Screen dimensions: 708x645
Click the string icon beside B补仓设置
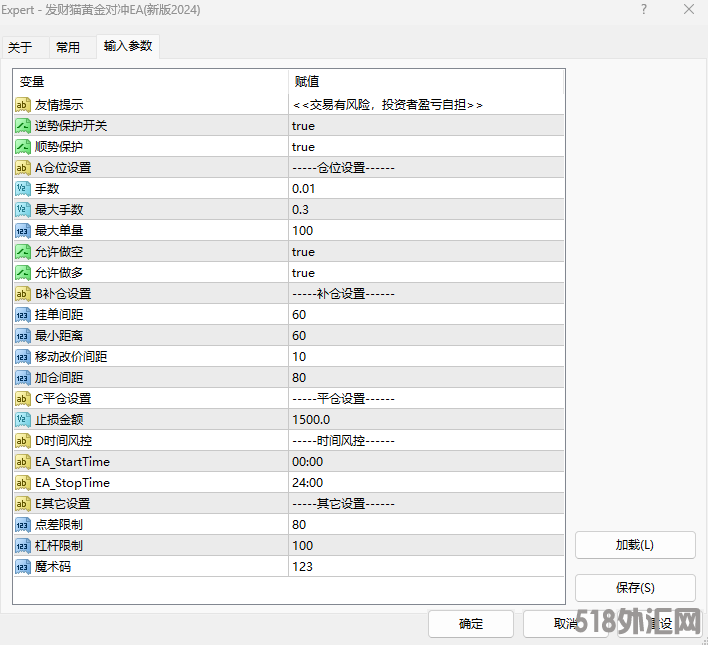click(23, 294)
